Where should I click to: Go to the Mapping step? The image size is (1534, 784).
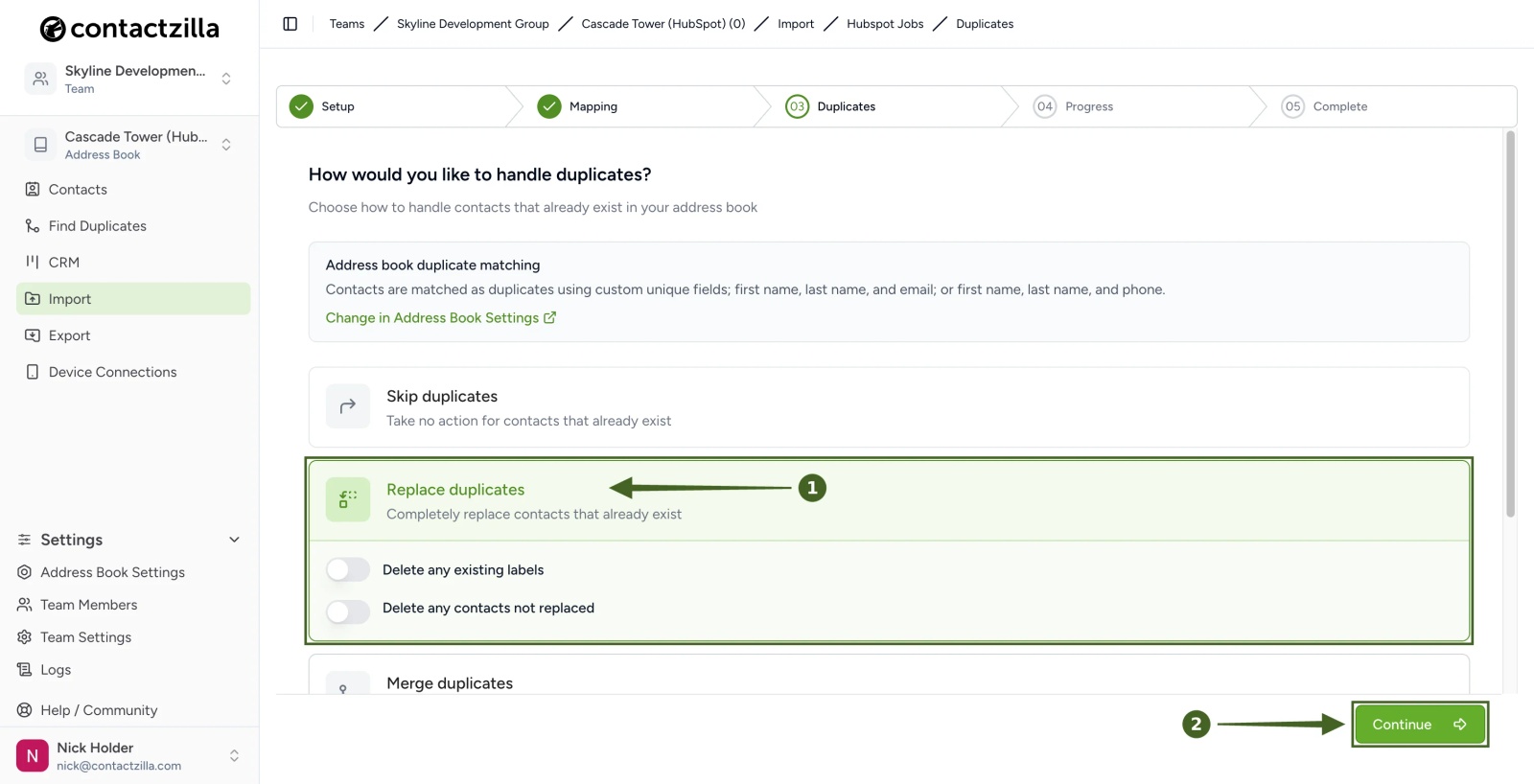click(578, 106)
